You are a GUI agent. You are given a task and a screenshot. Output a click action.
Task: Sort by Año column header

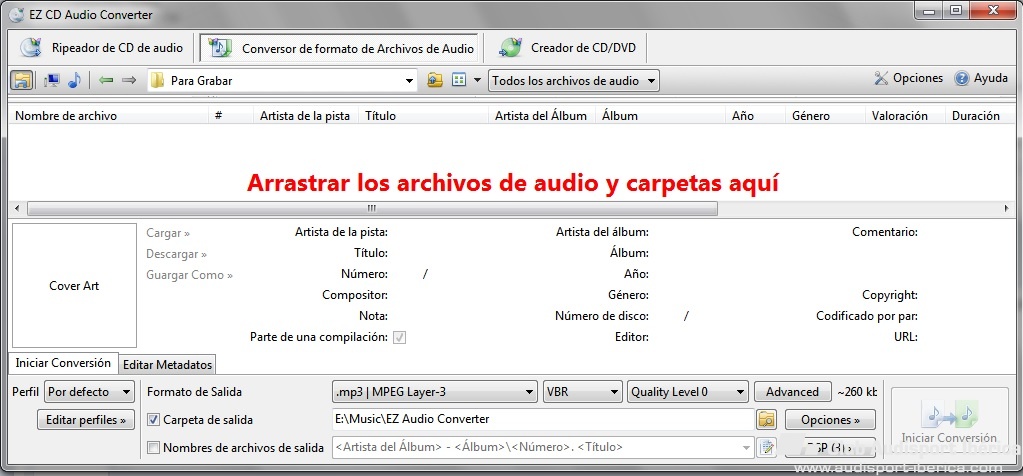[x=756, y=115]
